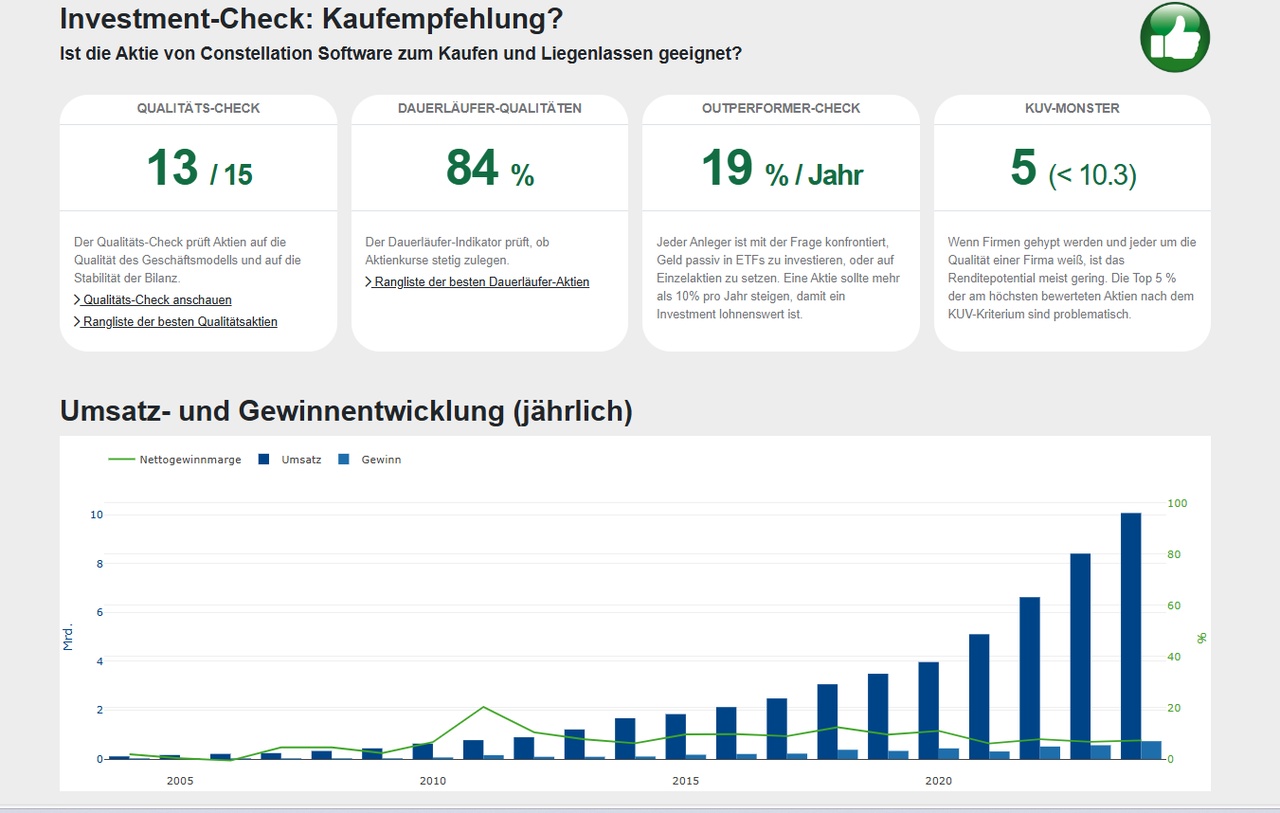Viewport: 1280px width, 813px height.
Task: Click the net margin line peak near 2011
Action: click(x=483, y=707)
